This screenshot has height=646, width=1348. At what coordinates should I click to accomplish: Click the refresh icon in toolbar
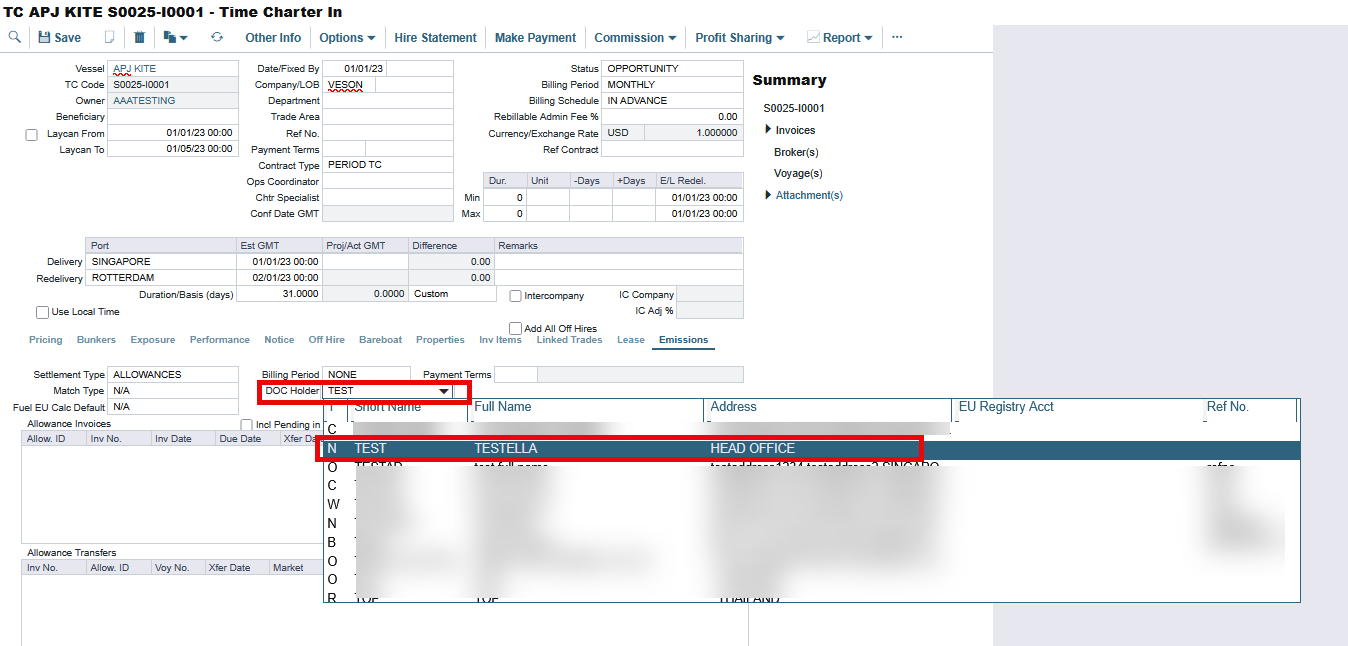217,37
